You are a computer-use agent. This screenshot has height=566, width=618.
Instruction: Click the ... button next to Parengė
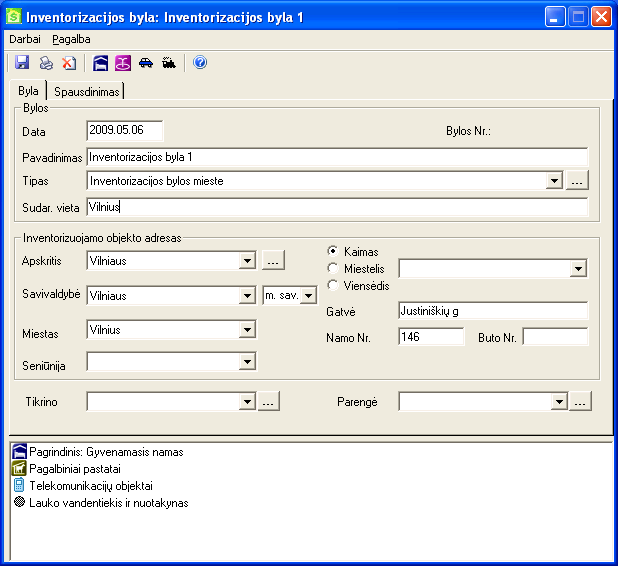pos(580,401)
